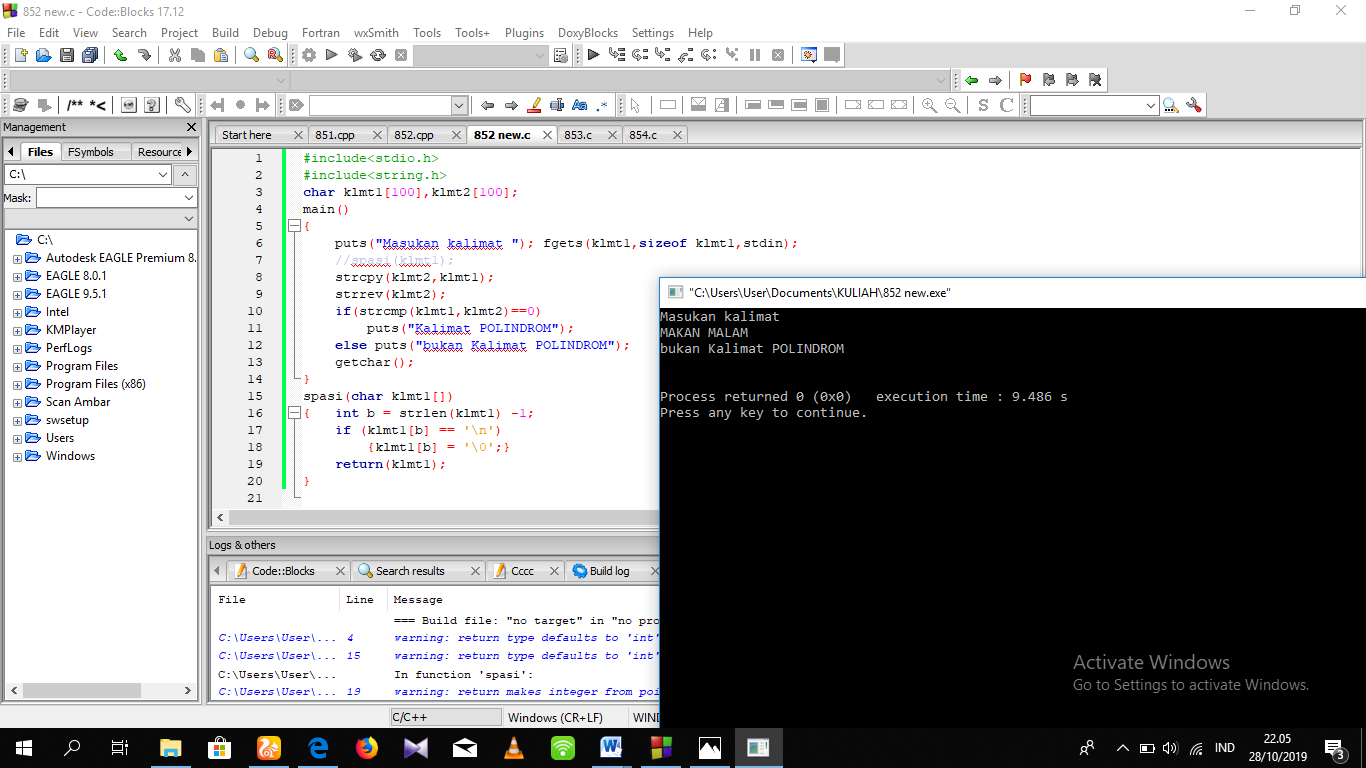Jump forward with the gray right arrow

click(995, 80)
